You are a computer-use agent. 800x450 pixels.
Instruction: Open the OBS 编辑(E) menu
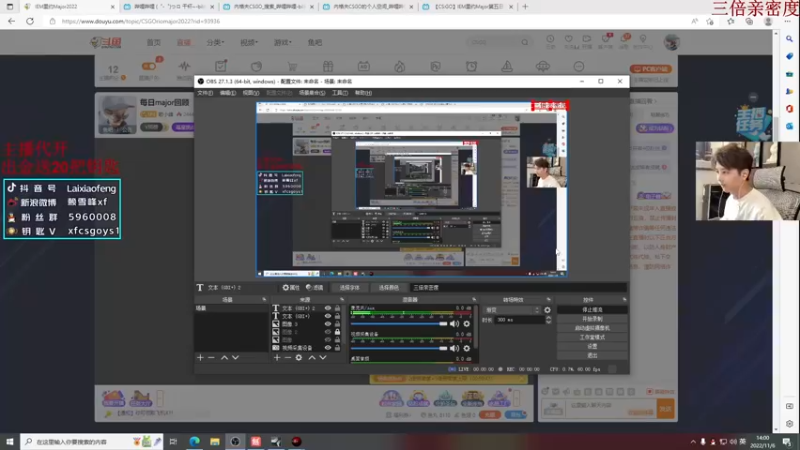tap(228, 93)
